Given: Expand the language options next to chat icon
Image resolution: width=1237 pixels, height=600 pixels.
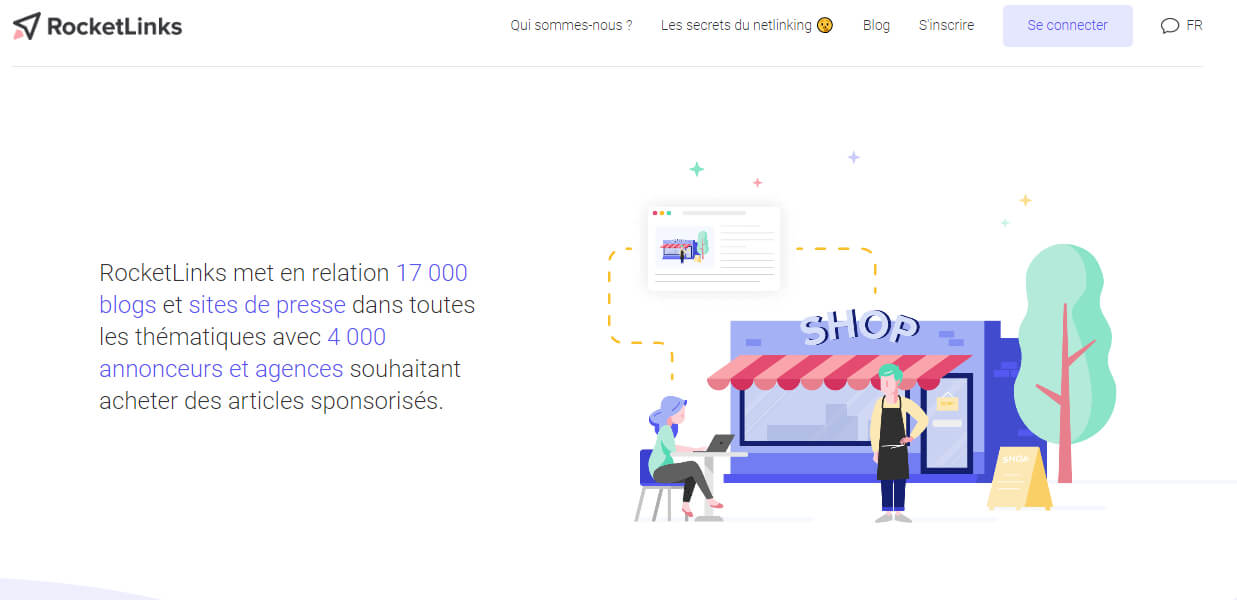Looking at the screenshot, I should click(1194, 25).
